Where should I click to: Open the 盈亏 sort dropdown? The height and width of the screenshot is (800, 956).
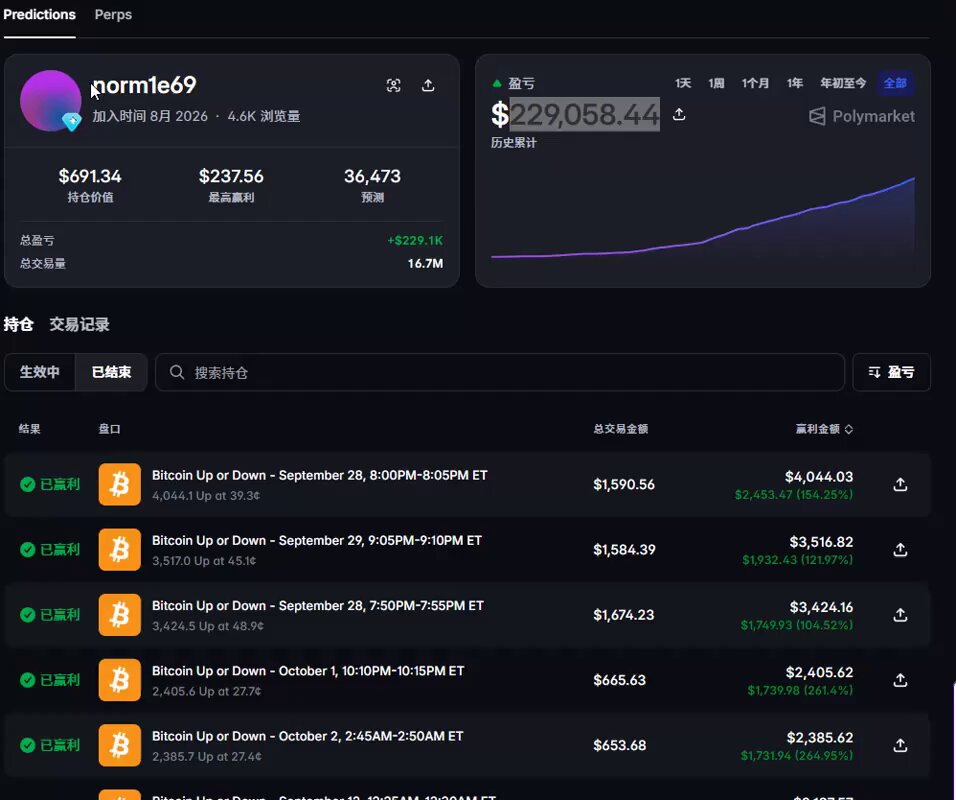click(891, 372)
